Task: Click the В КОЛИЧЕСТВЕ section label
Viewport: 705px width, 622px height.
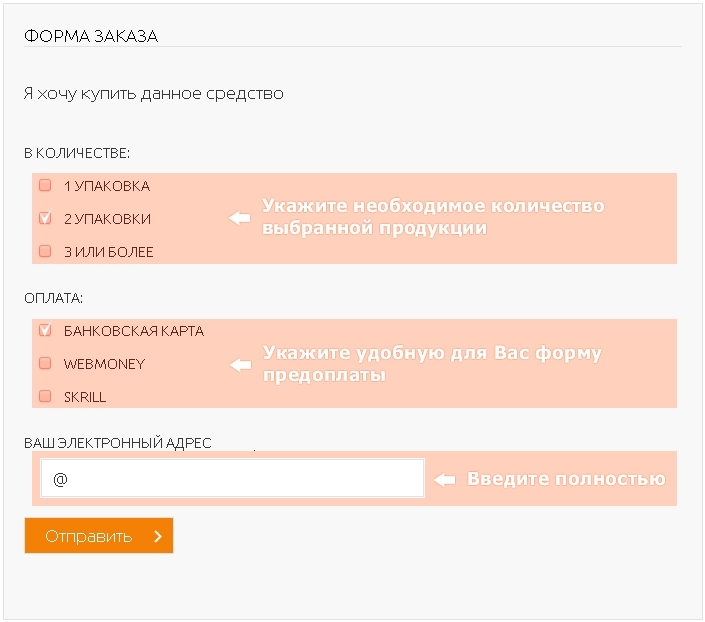Action: pyautogui.click(x=77, y=153)
